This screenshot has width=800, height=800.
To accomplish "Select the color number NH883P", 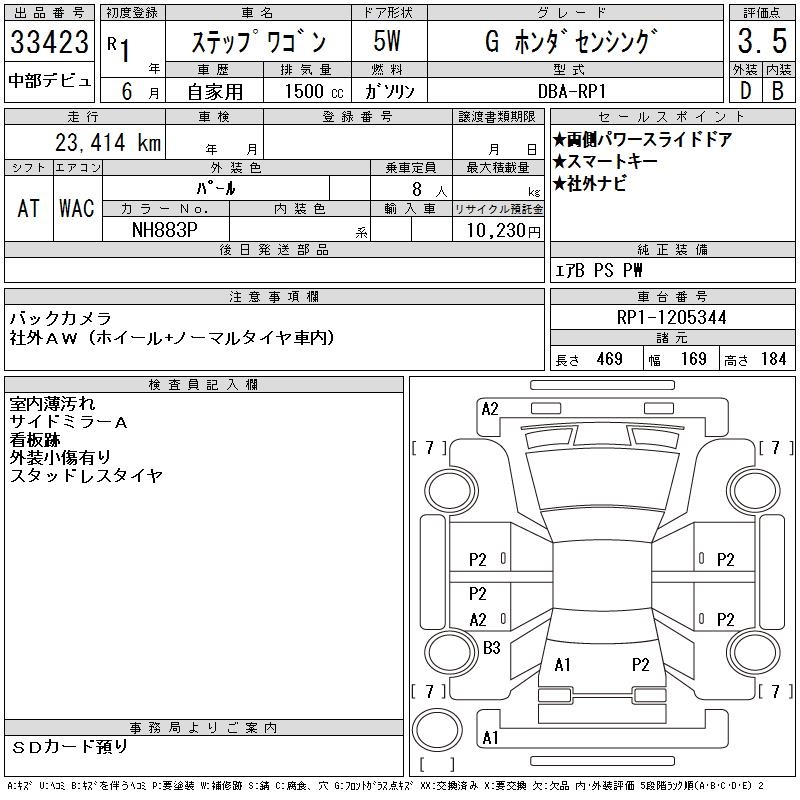I will (x=165, y=230).
